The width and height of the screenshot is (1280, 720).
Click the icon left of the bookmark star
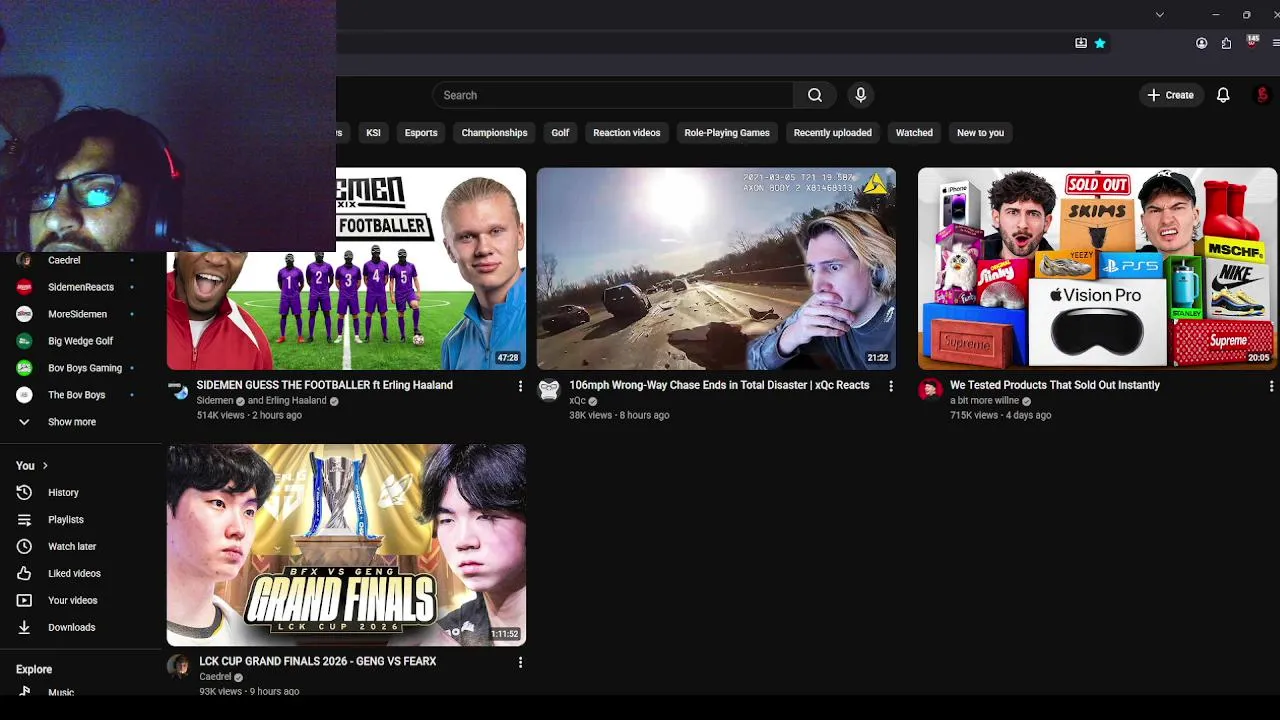[x=1081, y=43]
